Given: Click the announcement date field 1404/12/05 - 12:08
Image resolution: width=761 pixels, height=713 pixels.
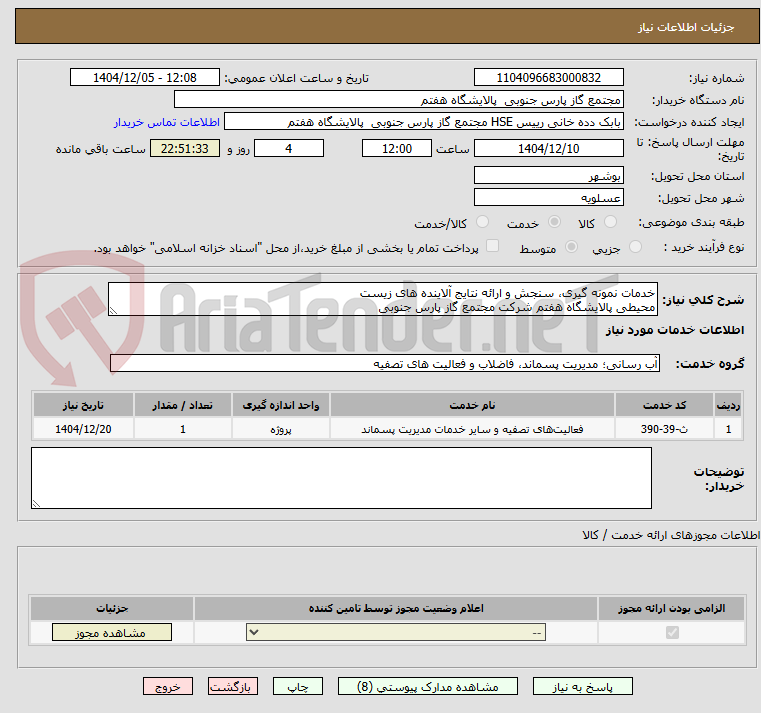Looking at the screenshot, I should [145, 77].
